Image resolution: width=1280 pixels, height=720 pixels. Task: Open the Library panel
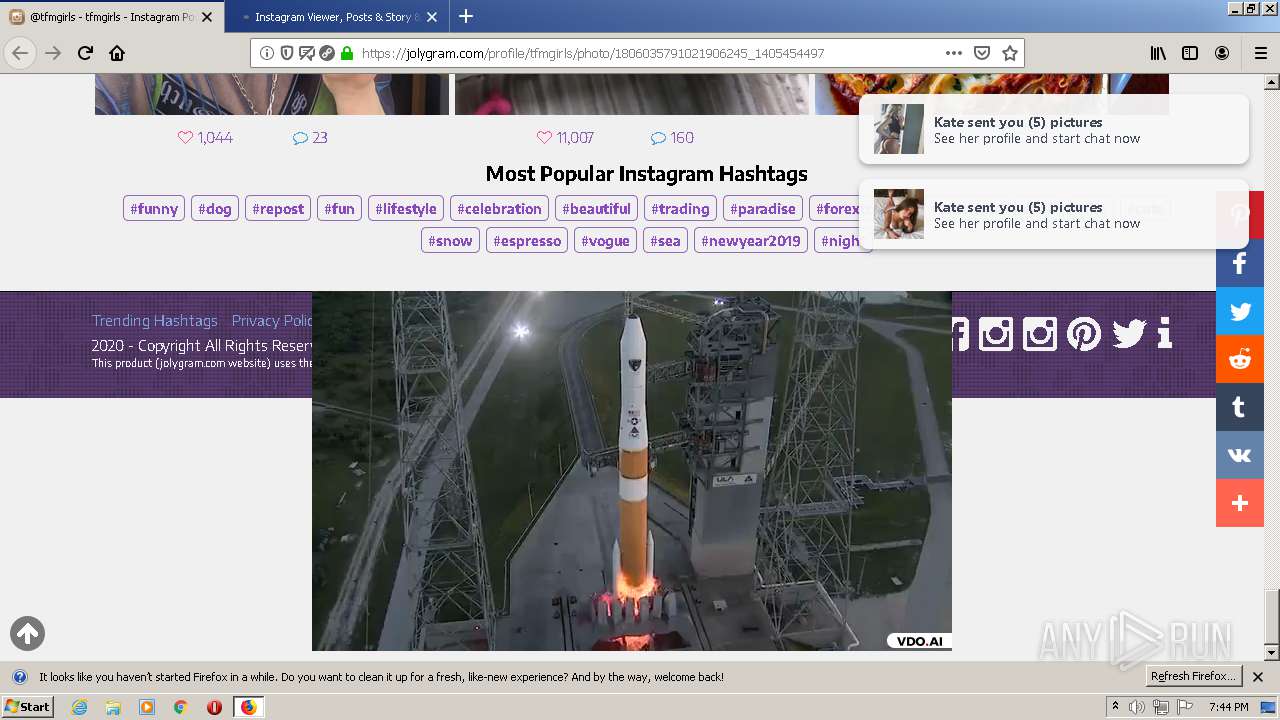tap(1158, 53)
